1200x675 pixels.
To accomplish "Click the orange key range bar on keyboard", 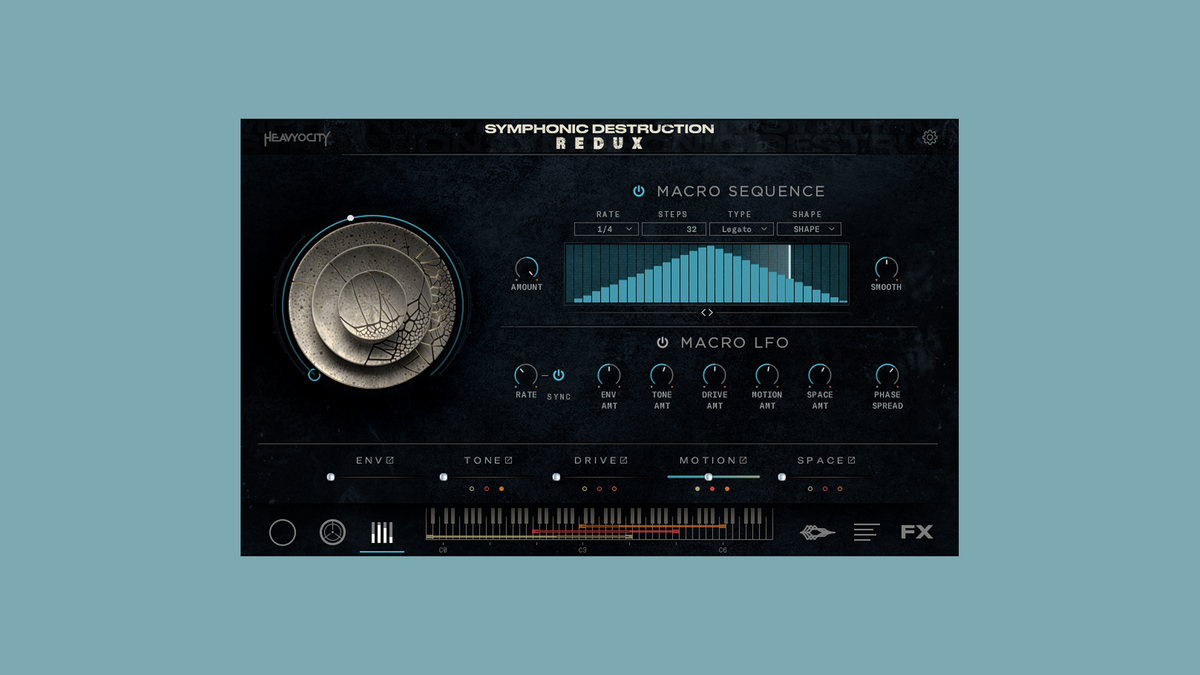I will pyautogui.click(x=652, y=525).
